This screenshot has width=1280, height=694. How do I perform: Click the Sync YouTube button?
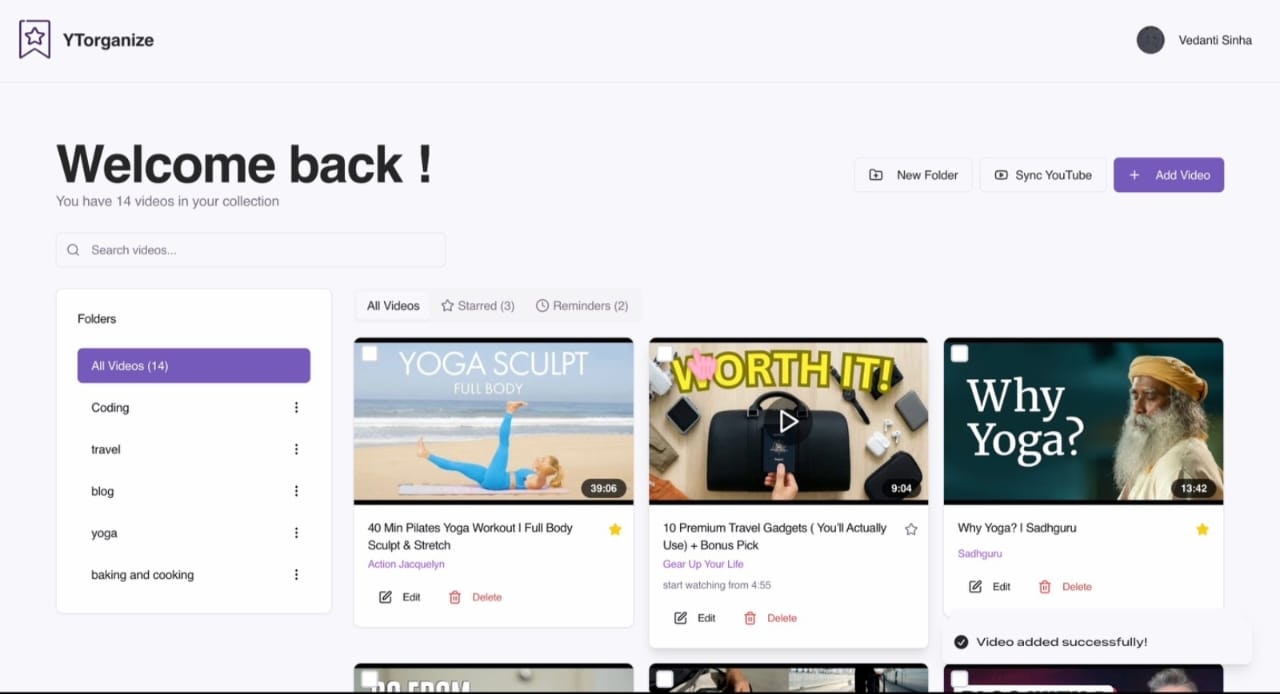click(x=1043, y=175)
